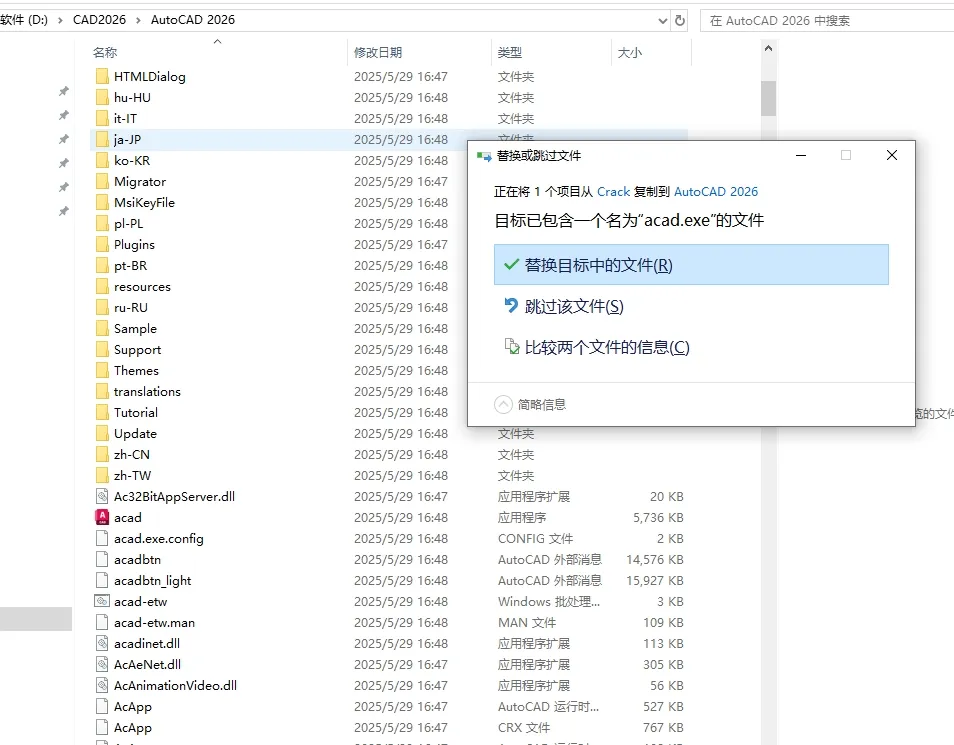Select the zh-TW folder icon
The height and width of the screenshot is (745, 954).
tap(102, 475)
